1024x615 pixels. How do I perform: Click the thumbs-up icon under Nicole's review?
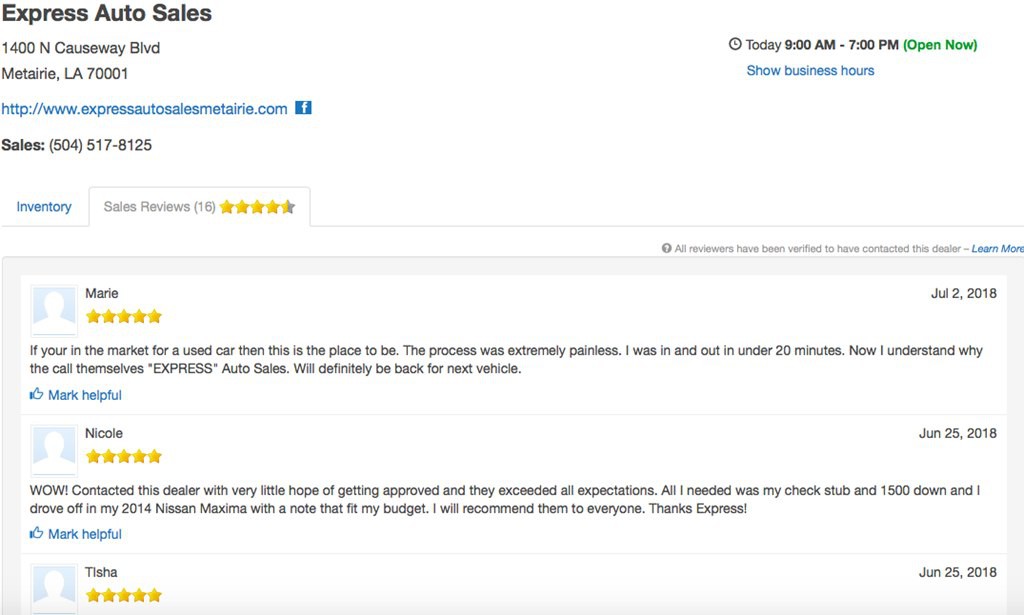[37, 533]
